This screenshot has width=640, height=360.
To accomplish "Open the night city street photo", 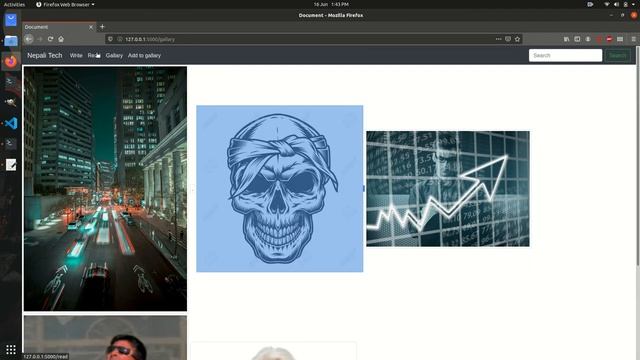I will click(105, 189).
